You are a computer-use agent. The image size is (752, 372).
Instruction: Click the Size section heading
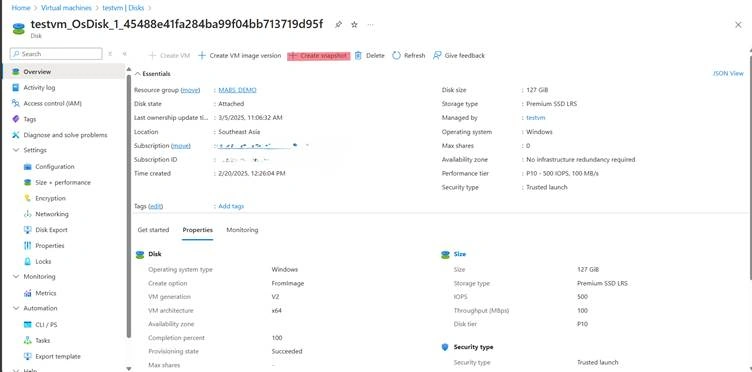pos(459,254)
